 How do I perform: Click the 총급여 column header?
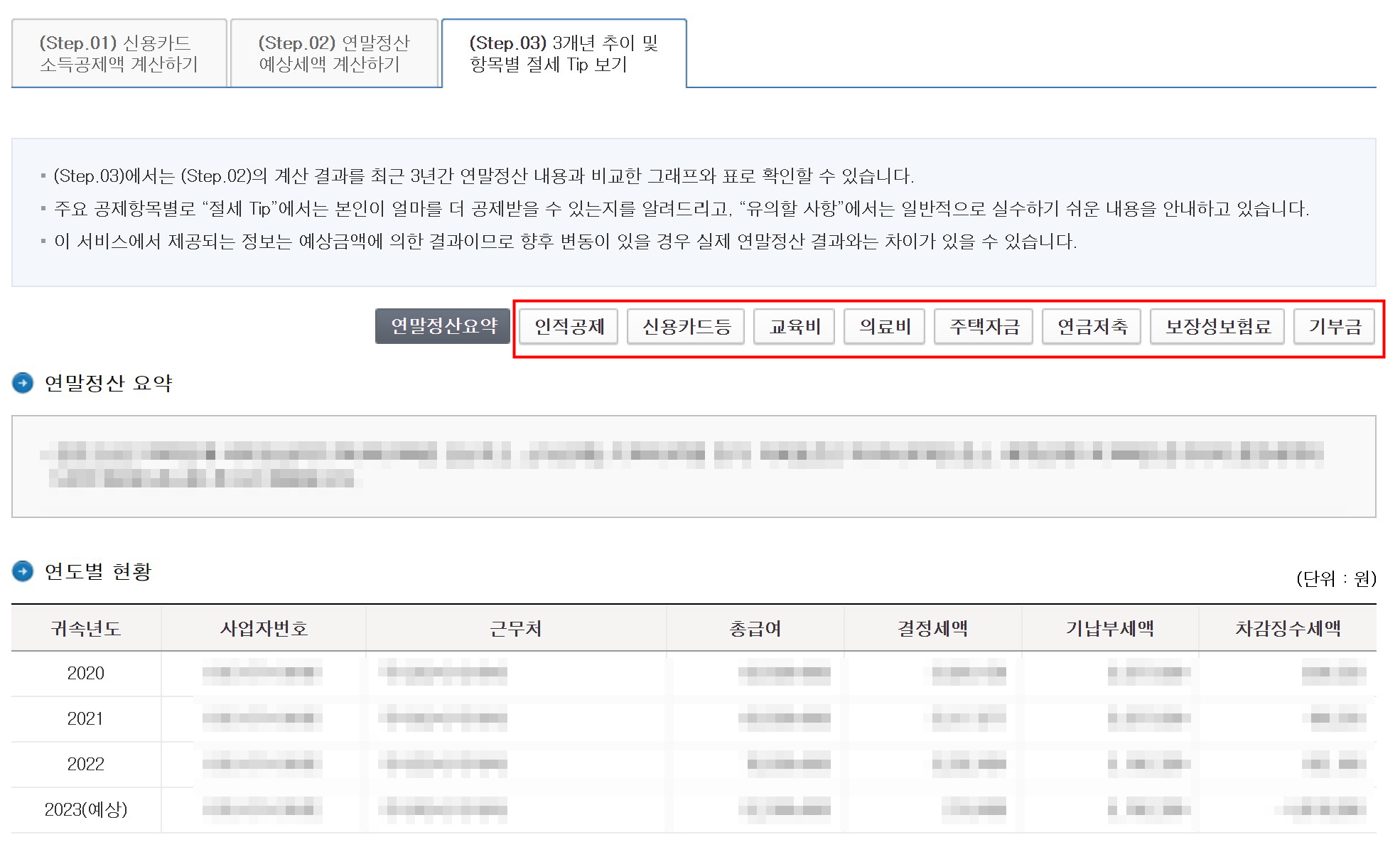(755, 628)
